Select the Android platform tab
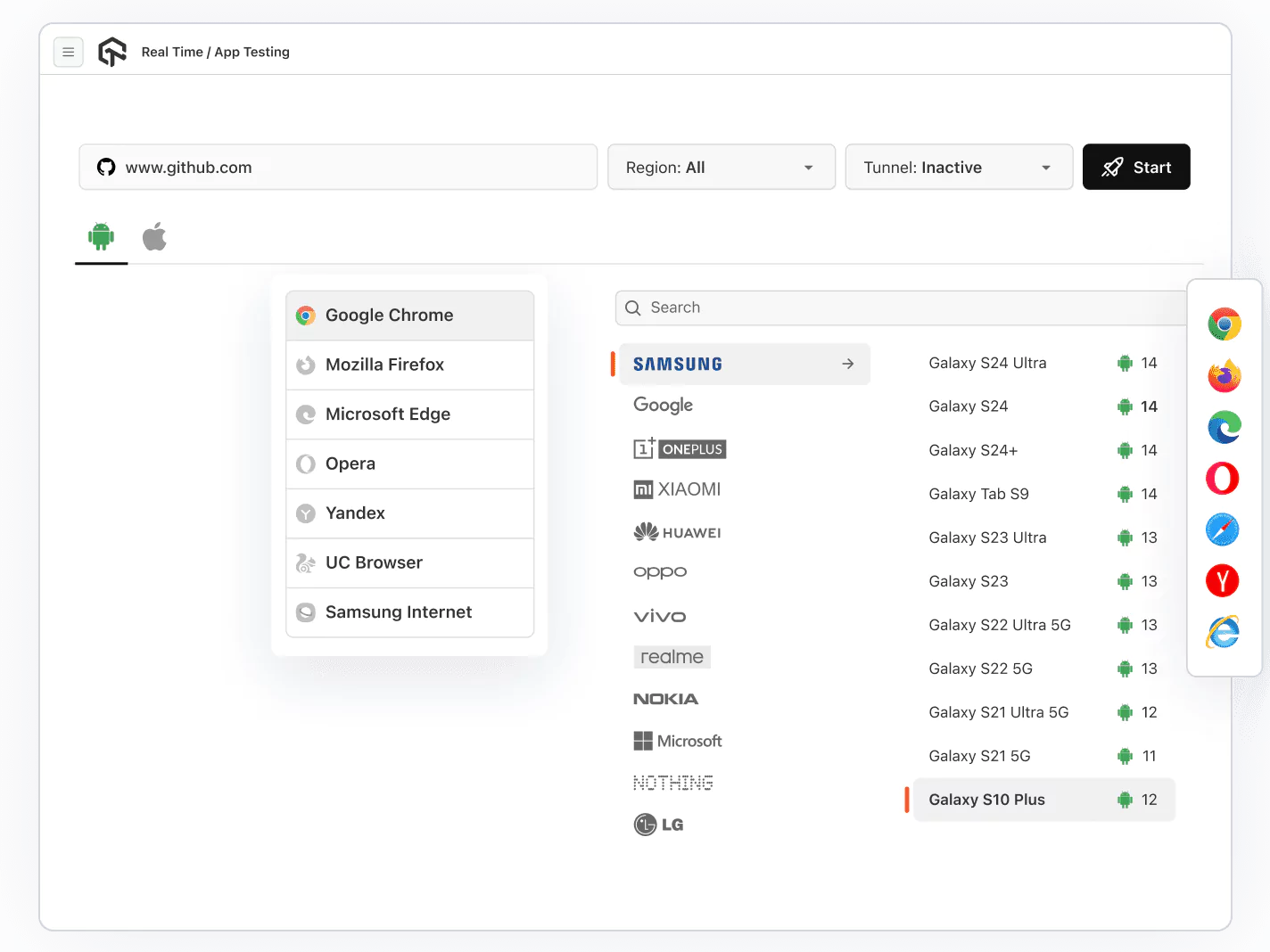 pyautogui.click(x=102, y=237)
